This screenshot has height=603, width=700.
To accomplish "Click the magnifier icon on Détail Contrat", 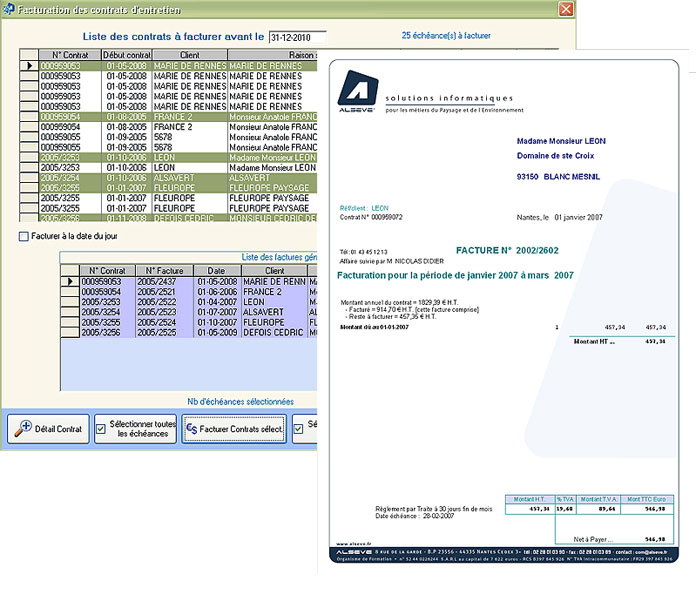I will 23,428.
